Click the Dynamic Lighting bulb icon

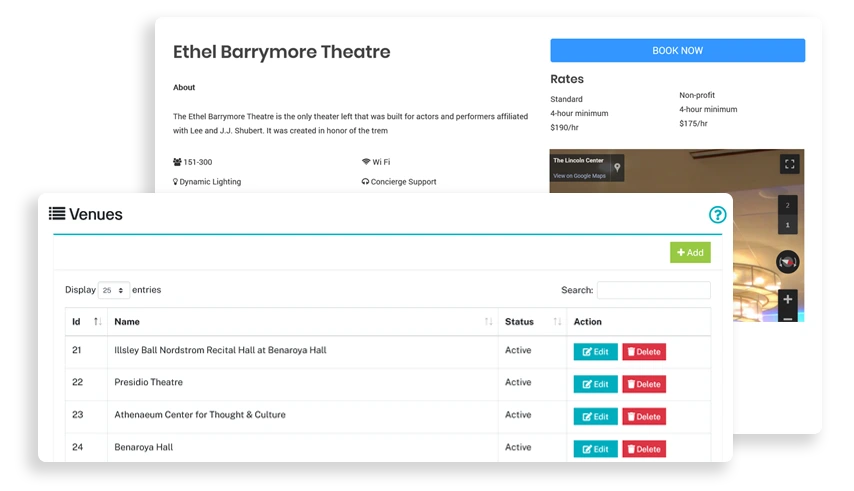tap(175, 182)
